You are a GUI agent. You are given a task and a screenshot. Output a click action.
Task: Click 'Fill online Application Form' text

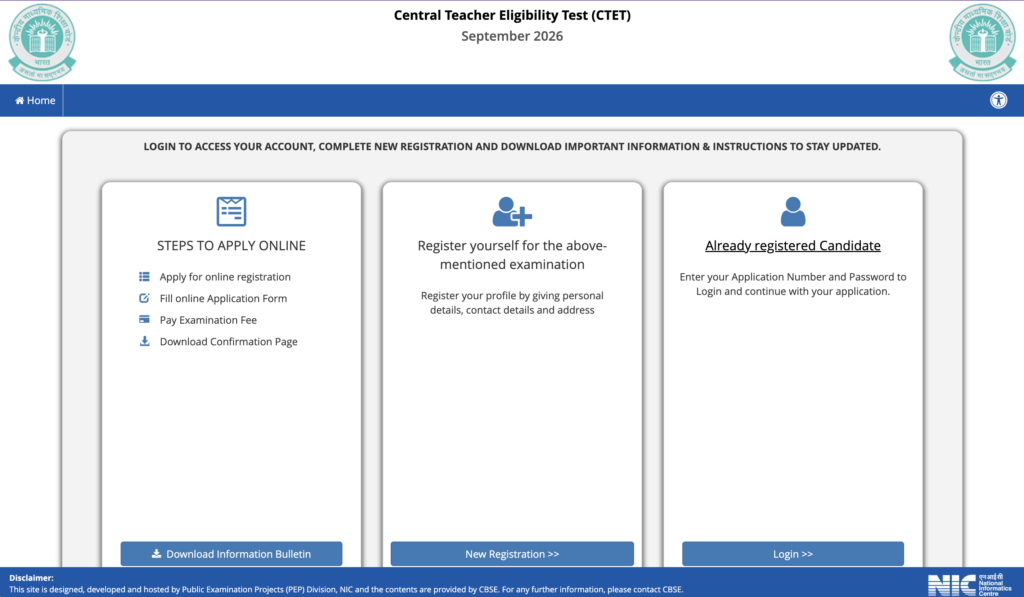click(223, 298)
